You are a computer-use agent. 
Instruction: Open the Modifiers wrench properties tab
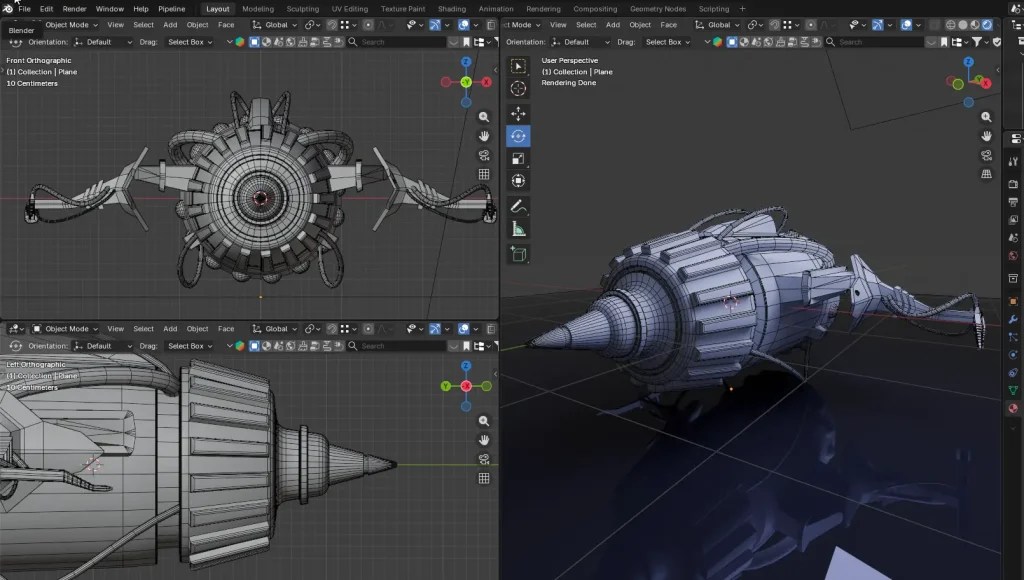point(1013,319)
